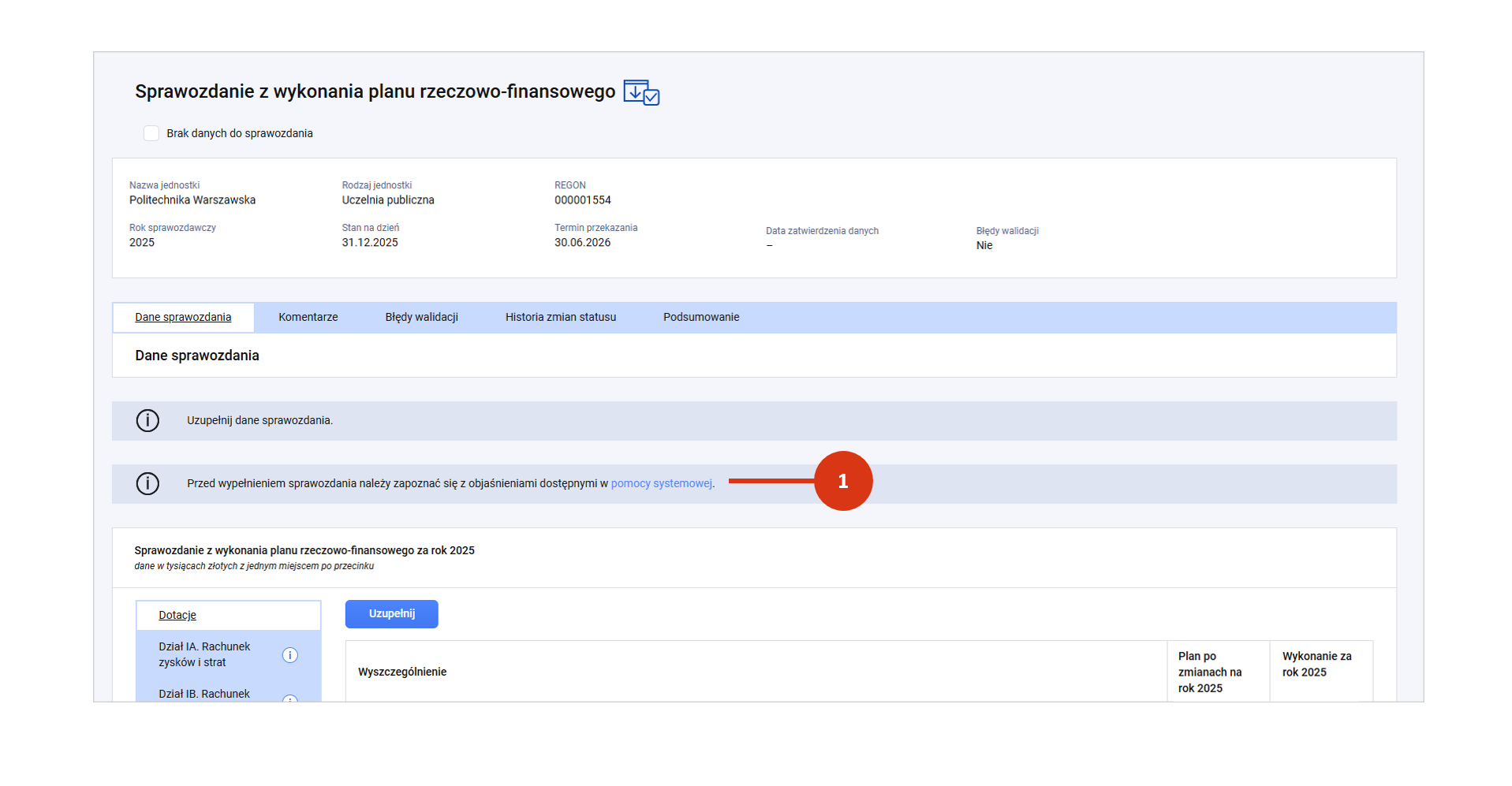Go to the Podsumowanie tab
The height and width of the screenshot is (786, 1512).
(x=701, y=317)
